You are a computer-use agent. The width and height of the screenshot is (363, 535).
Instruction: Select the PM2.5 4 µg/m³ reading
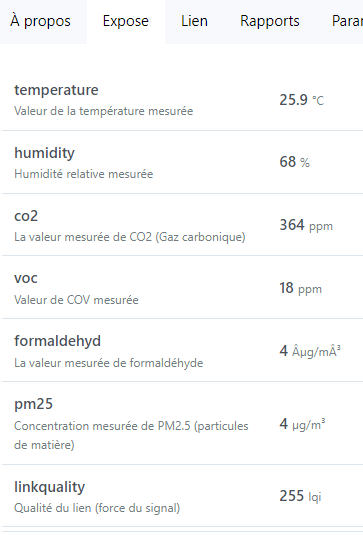(302, 424)
